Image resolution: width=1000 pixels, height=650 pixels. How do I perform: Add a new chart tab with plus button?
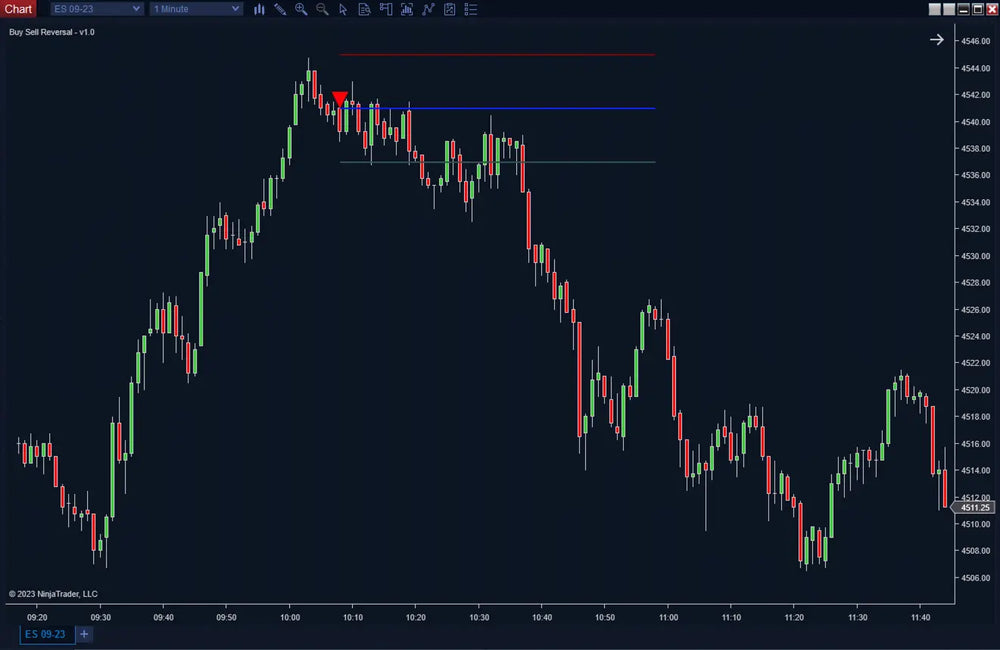[x=84, y=634]
